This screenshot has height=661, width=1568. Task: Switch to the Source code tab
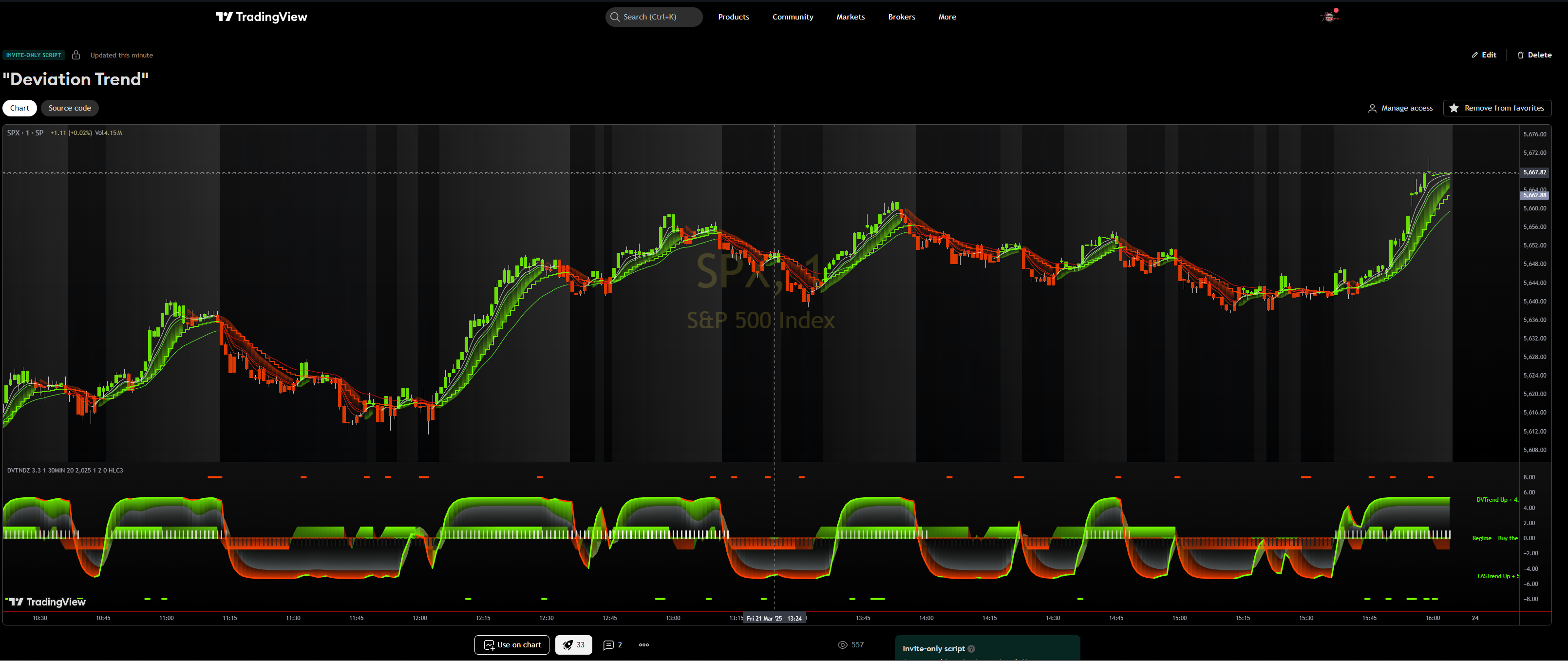click(69, 108)
